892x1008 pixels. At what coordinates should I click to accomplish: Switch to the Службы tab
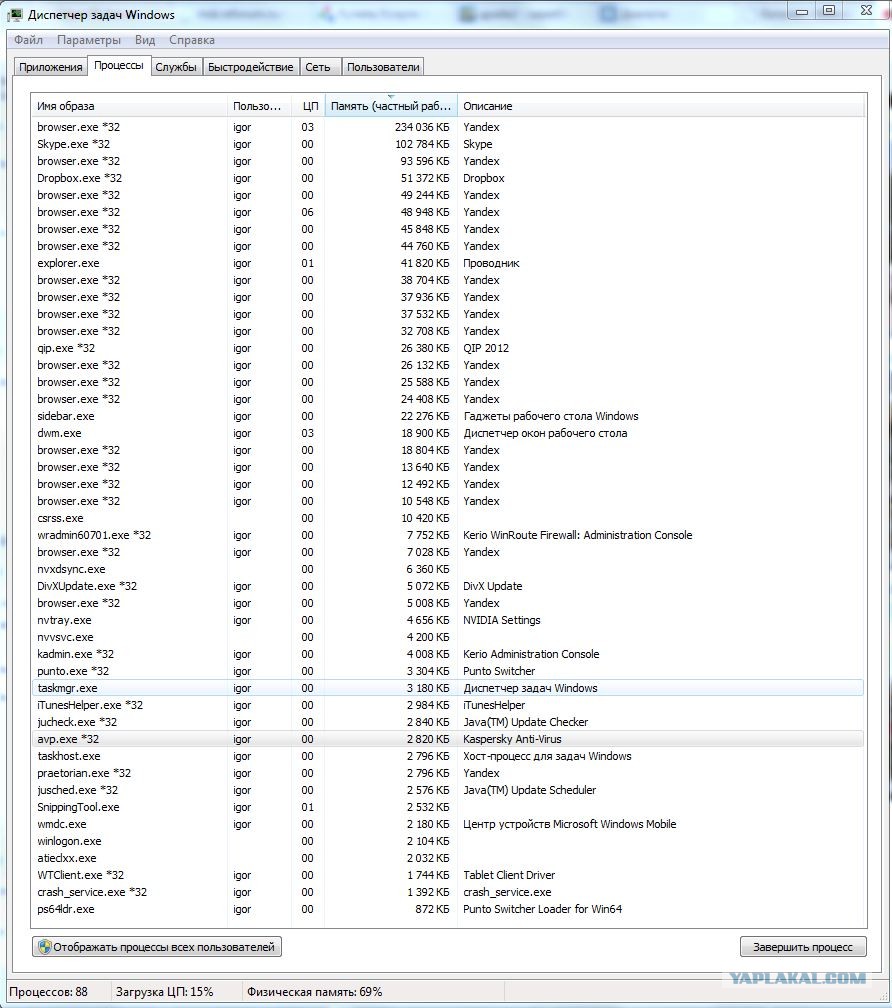point(176,67)
